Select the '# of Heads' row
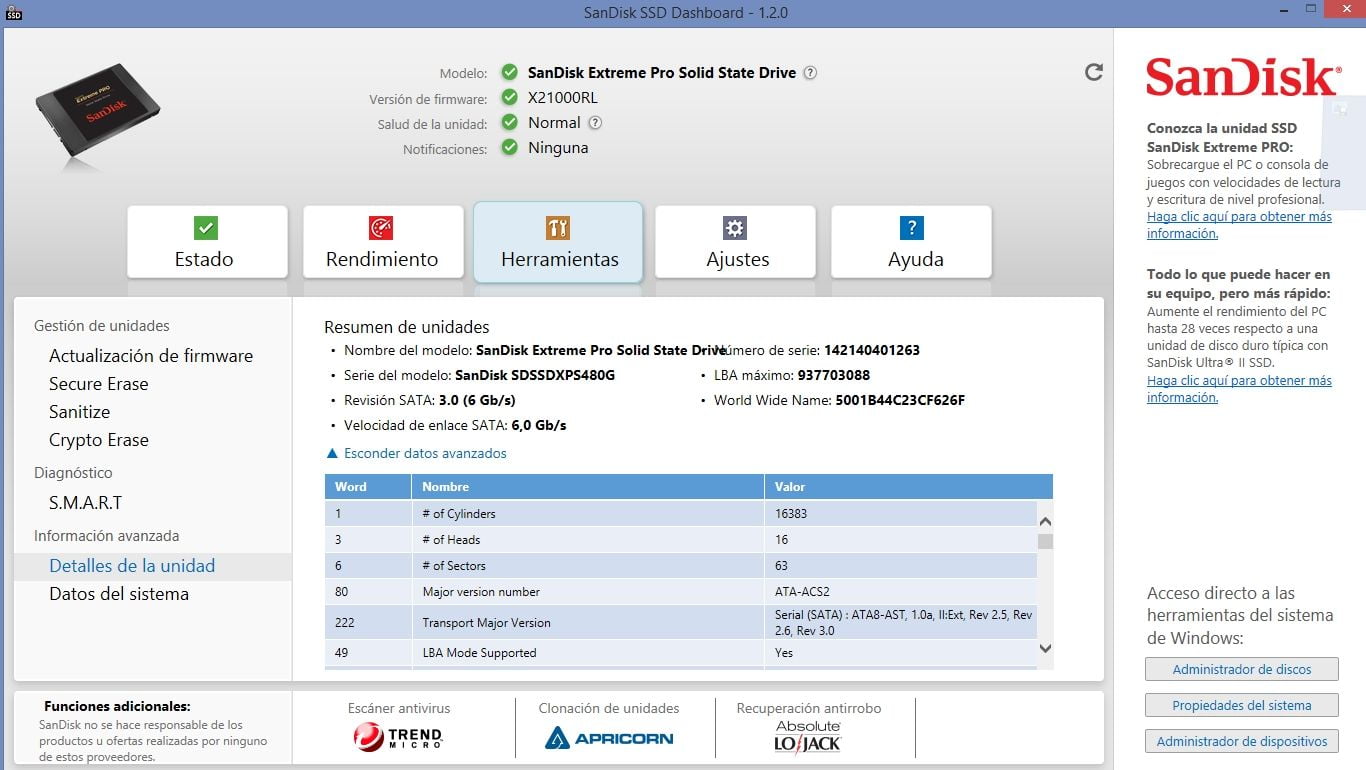This screenshot has width=1366, height=770. [x=680, y=539]
